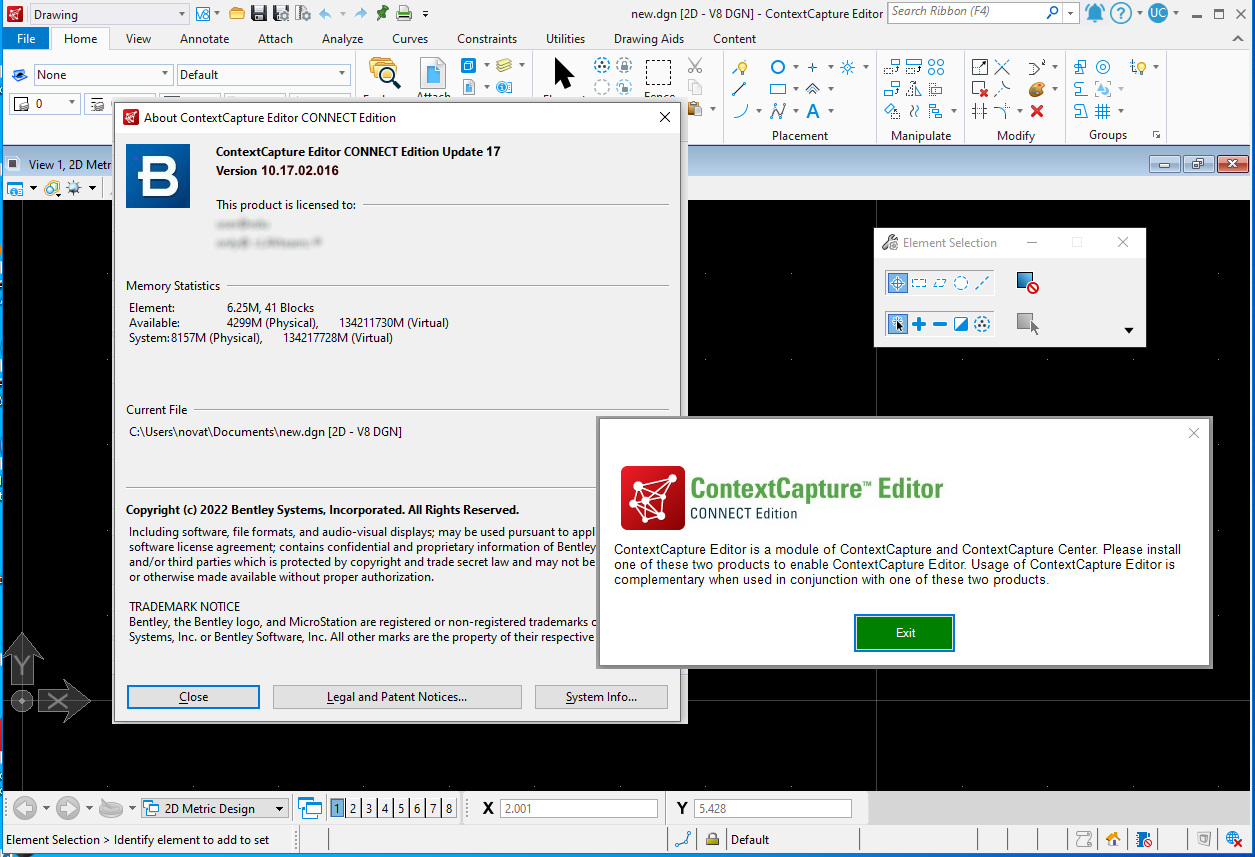Click the Undo arrow in title bar

[325, 13]
